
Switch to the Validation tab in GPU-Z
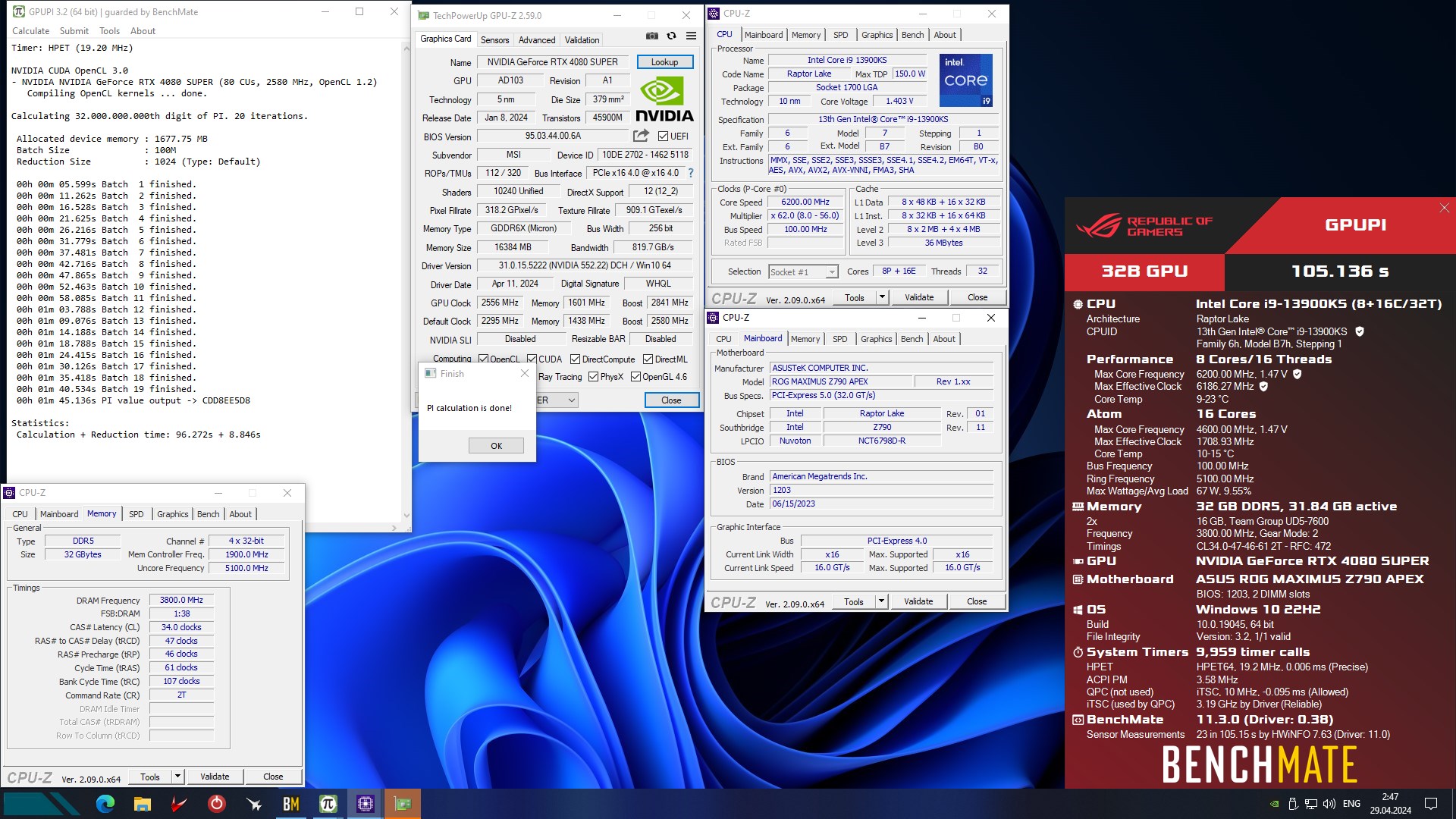pos(582,39)
